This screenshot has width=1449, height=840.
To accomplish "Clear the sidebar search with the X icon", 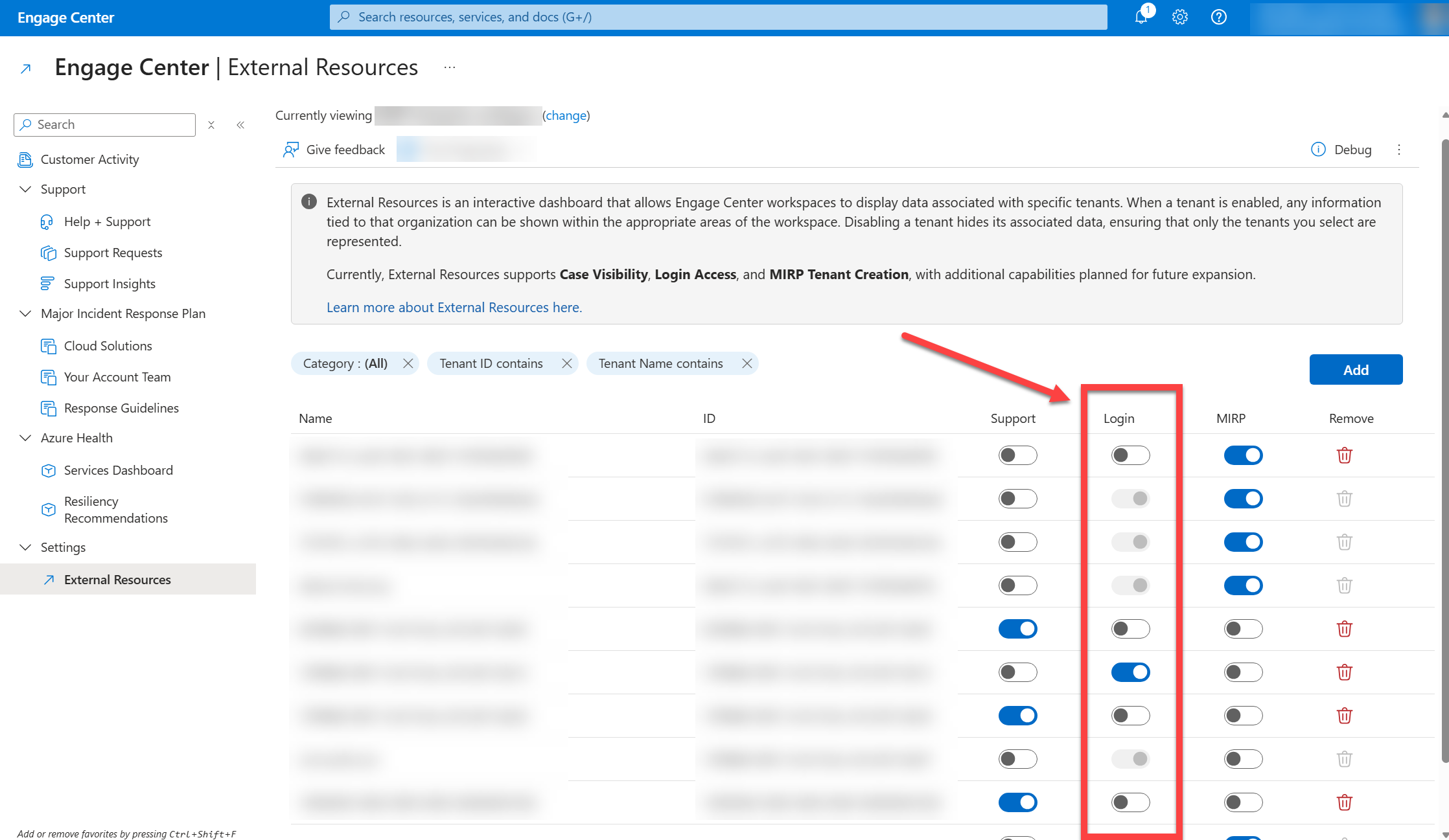I will (211, 125).
